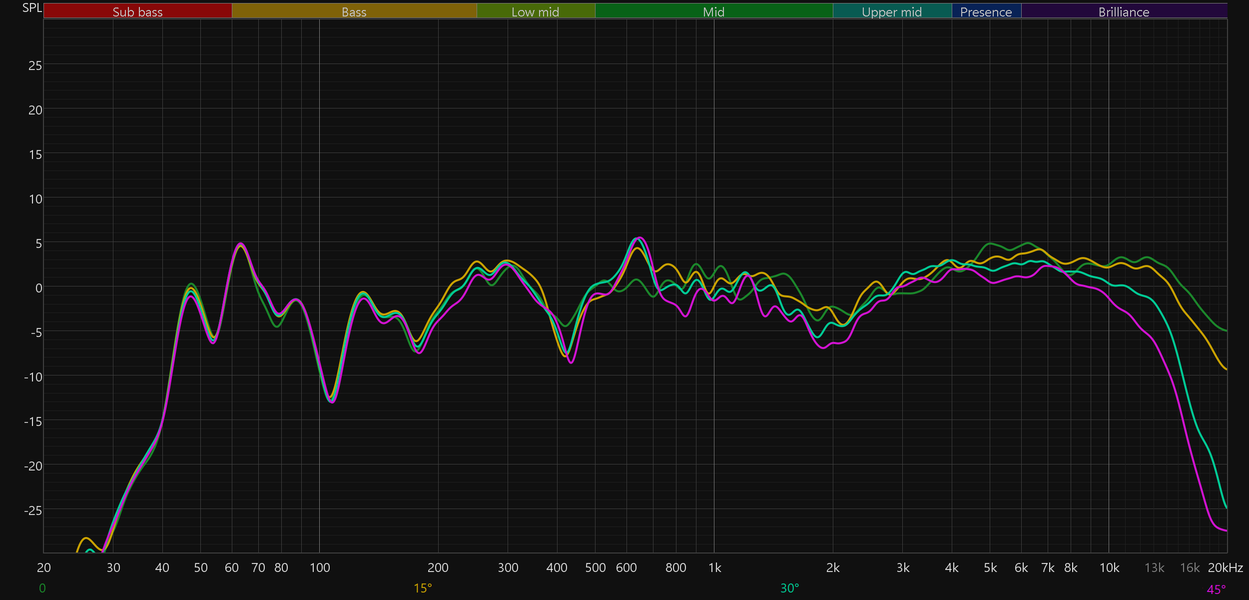Select the Sub bass band header
The width and height of the screenshot is (1249, 600).
[138, 11]
